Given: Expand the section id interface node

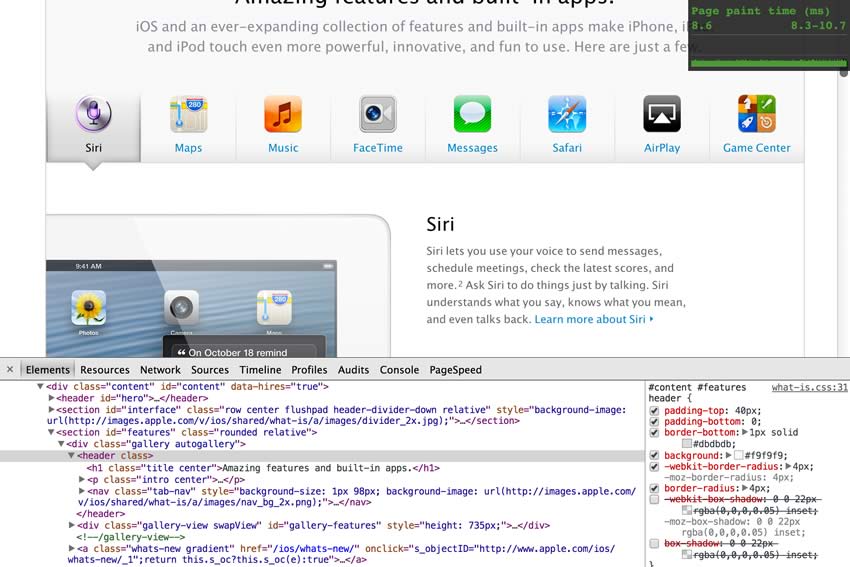Looking at the screenshot, I should pyautogui.click(x=51, y=410).
